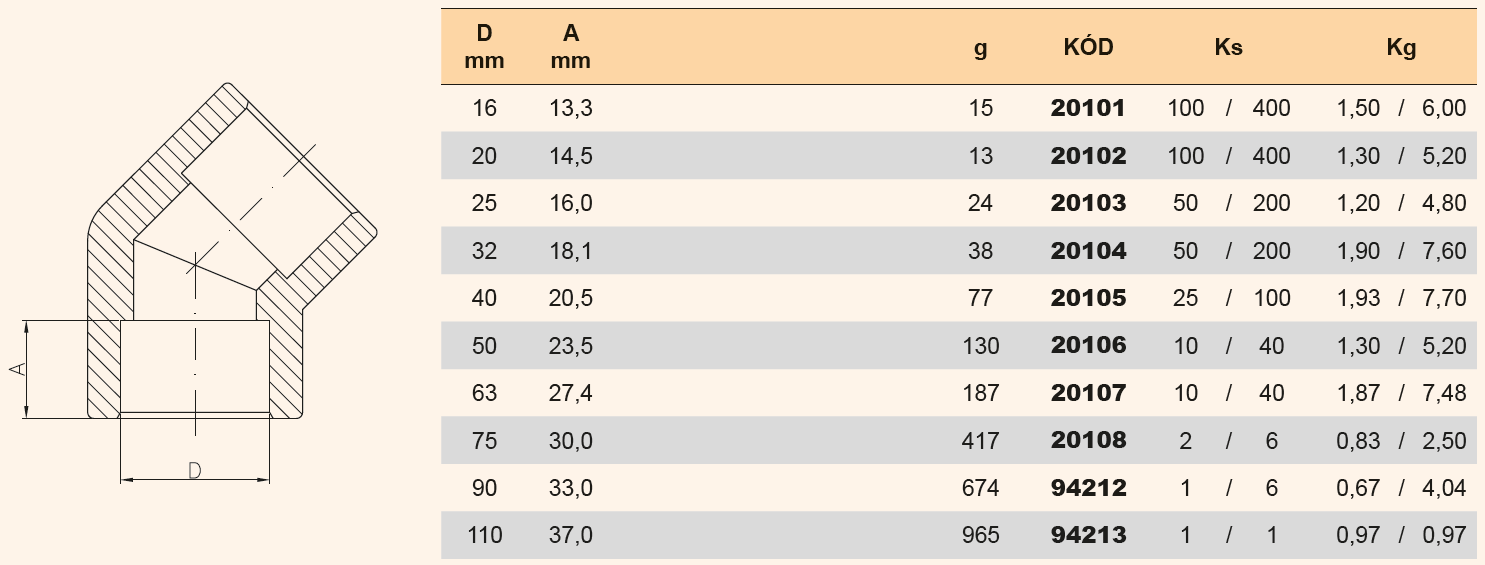
Task: Click product code 20107
Action: coord(1088,393)
